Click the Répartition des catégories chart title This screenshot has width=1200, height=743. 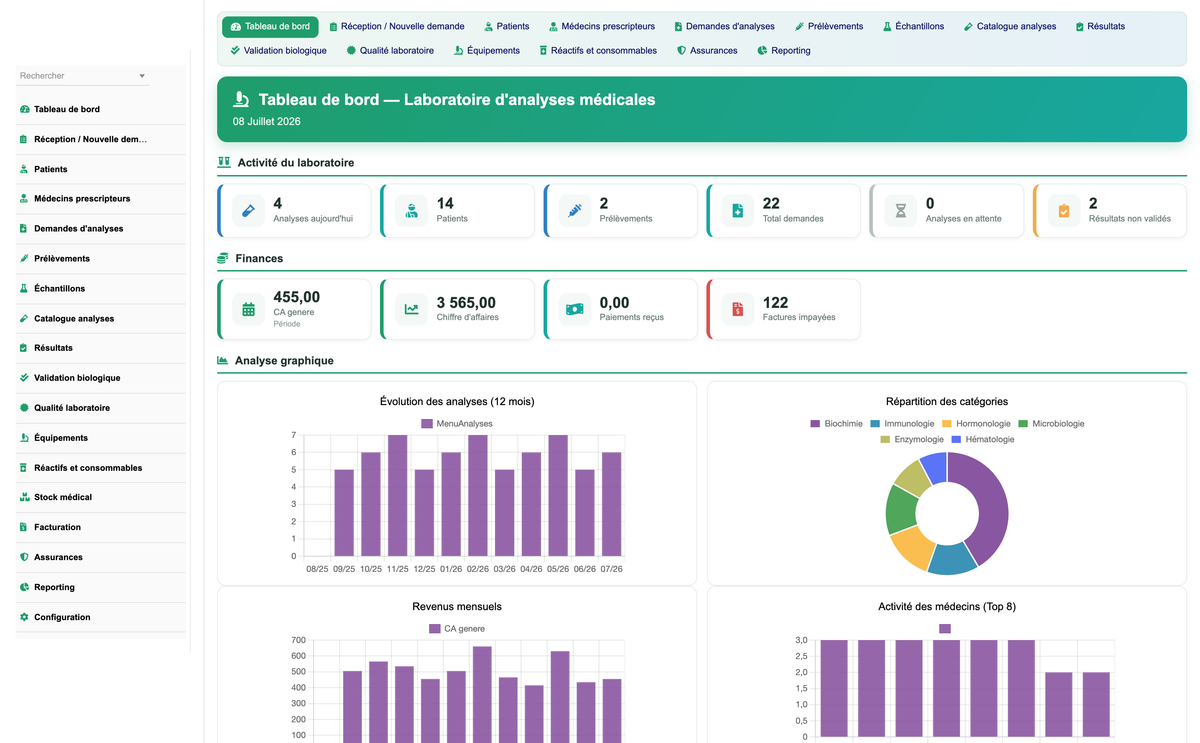coord(947,402)
